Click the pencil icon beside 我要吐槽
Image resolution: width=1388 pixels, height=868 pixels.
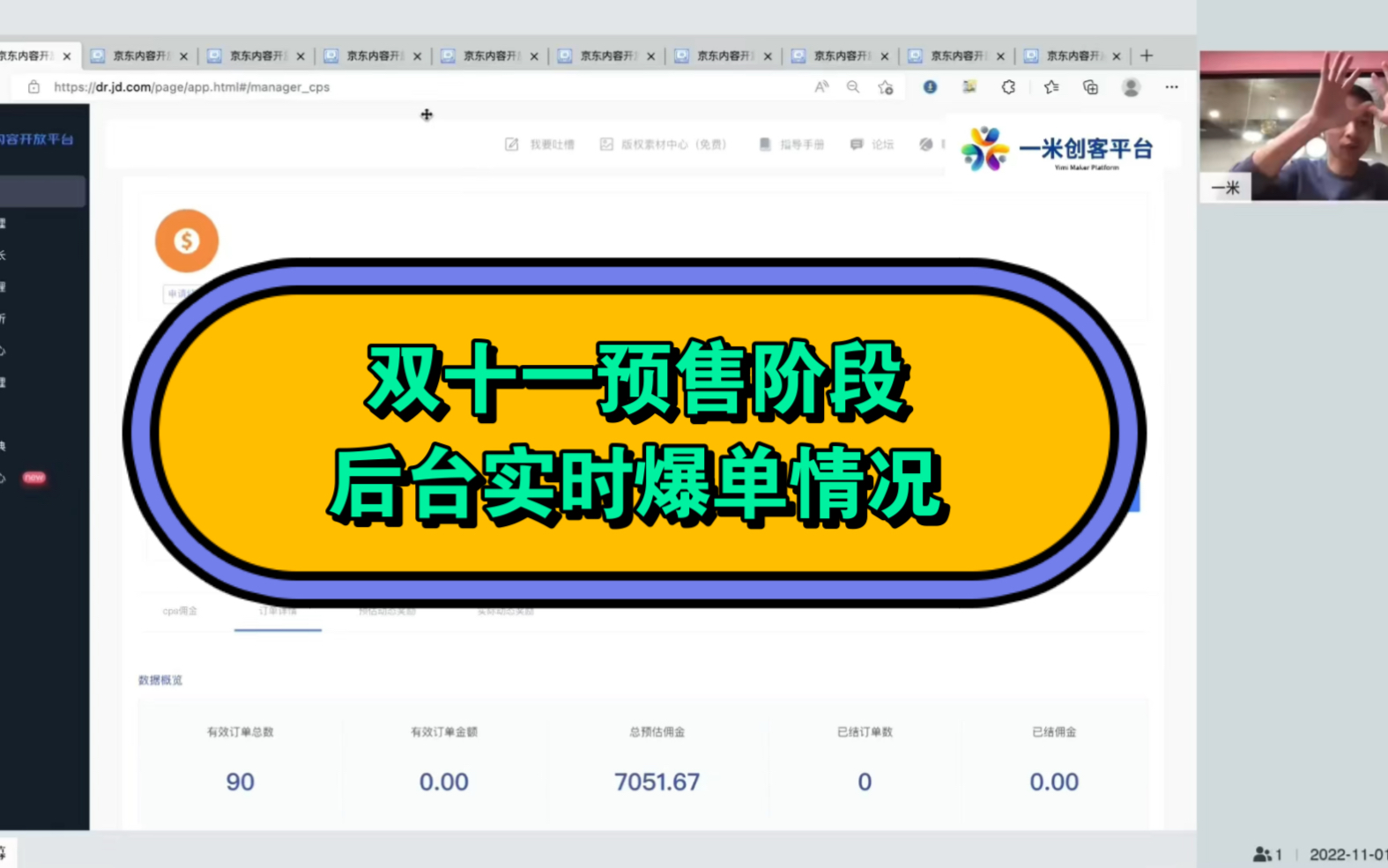(512, 145)
